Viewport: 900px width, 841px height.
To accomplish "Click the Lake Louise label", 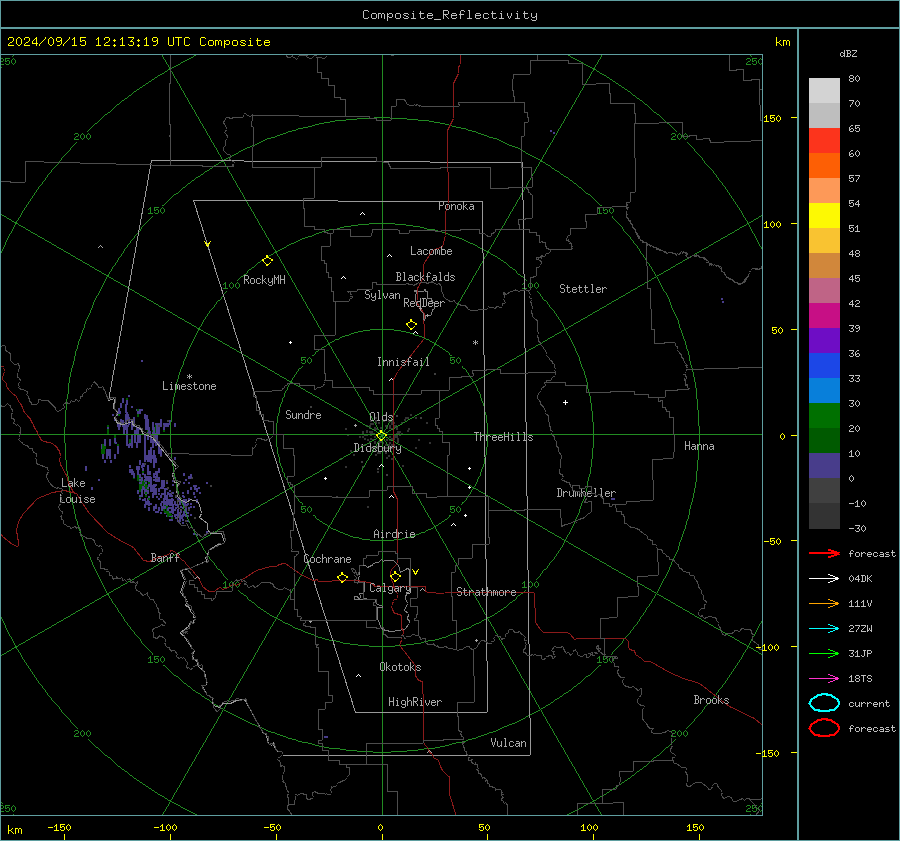I will pos(77,491).
